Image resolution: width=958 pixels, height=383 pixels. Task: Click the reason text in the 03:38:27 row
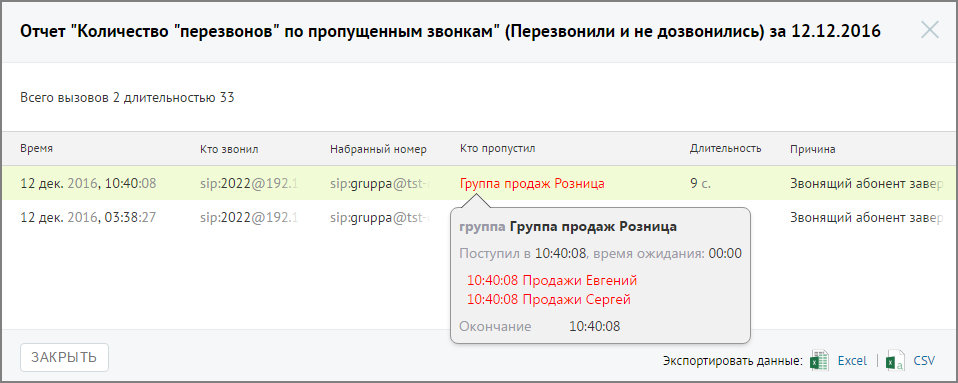(867, 217)
